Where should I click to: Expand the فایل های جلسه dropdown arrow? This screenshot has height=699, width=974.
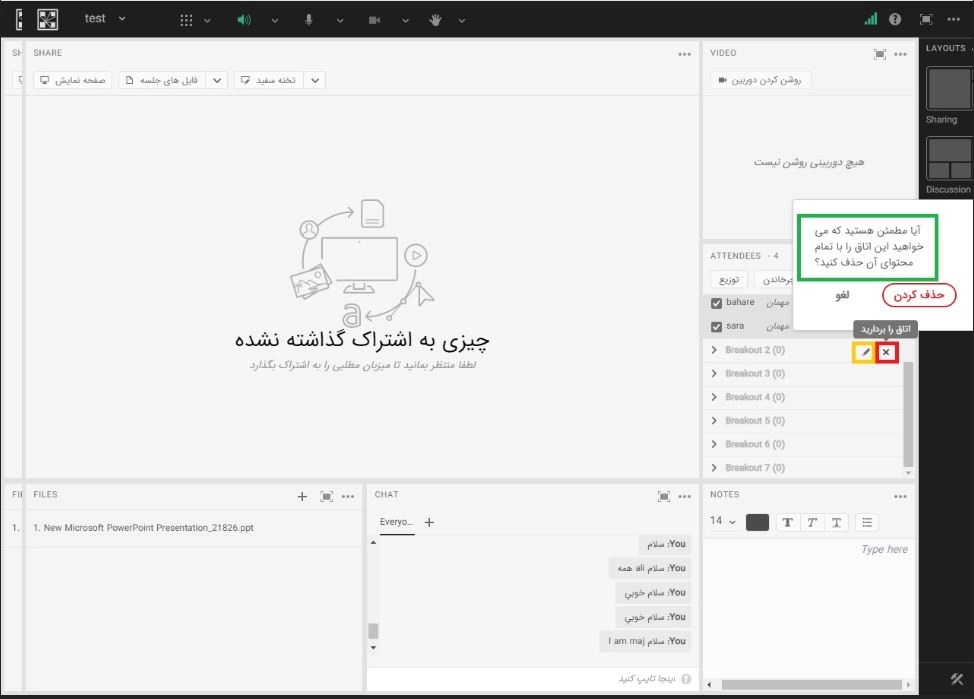(217, 80)
